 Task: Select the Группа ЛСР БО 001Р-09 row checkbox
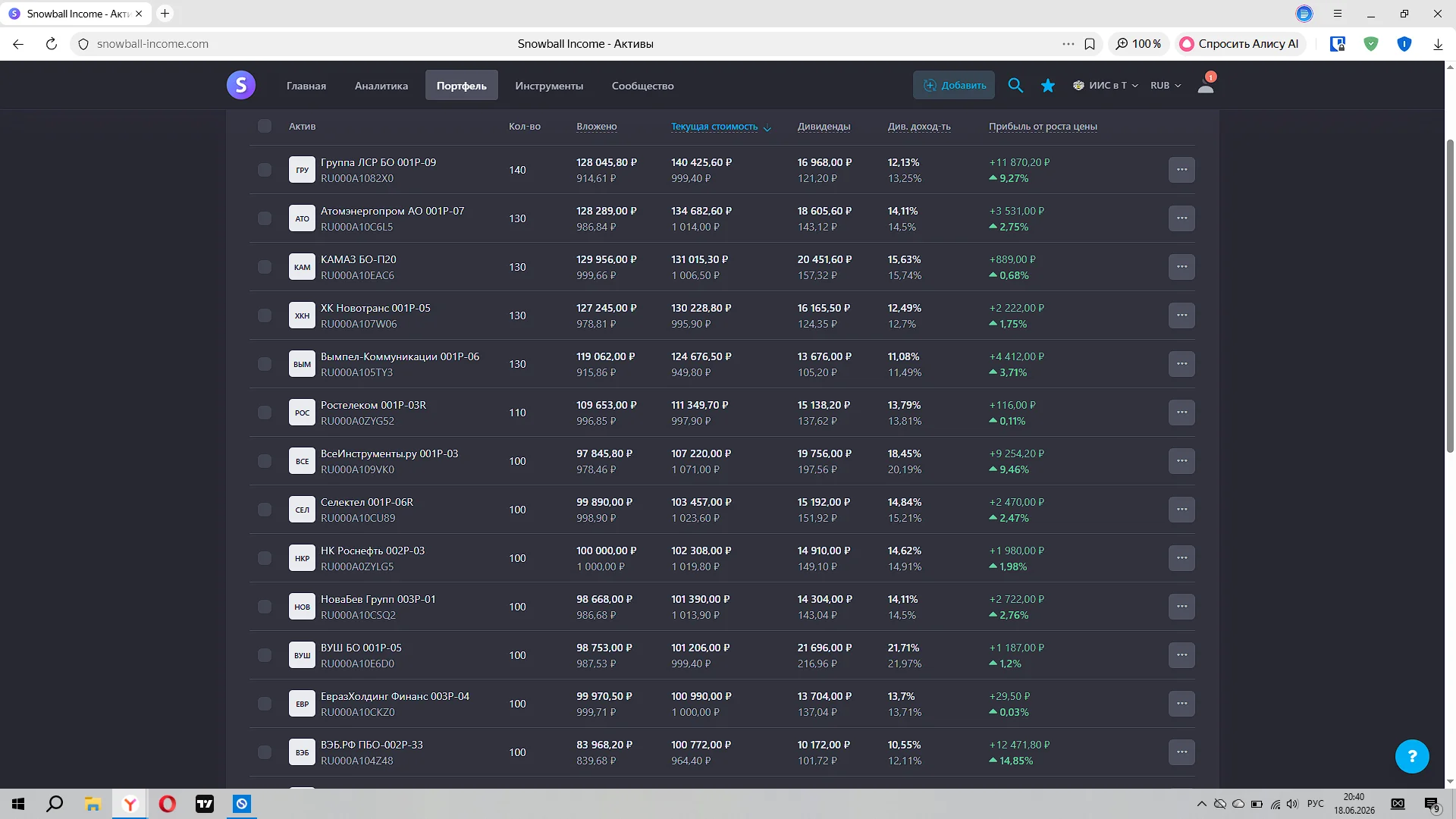[265, 170]
